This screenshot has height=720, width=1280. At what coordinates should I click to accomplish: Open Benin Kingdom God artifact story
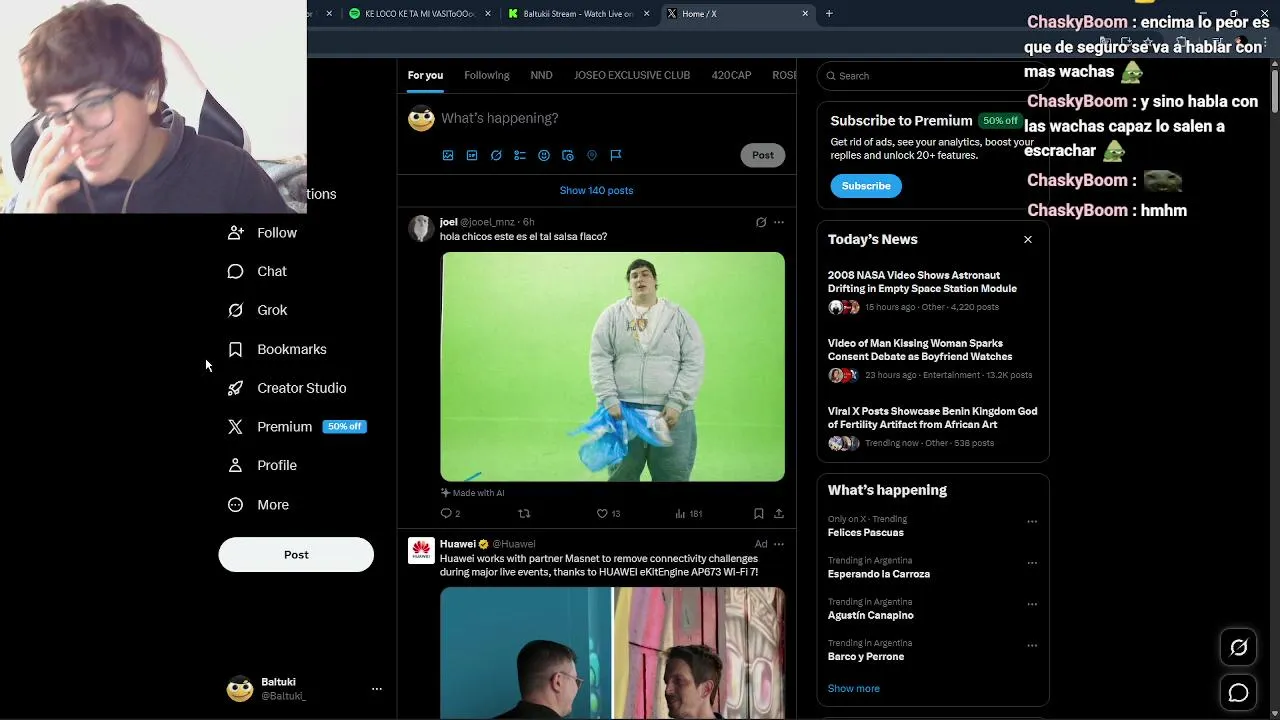point(932,426)
